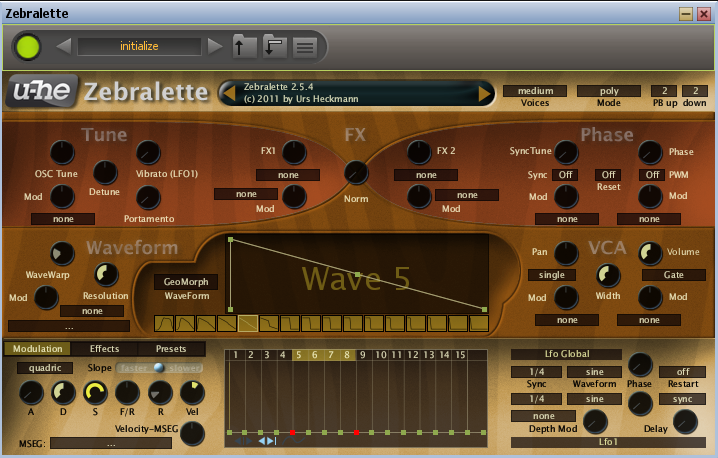The height and width of the screenshot is (458, 718).
Task: Click the u-he logo
Action: point(42,91)
